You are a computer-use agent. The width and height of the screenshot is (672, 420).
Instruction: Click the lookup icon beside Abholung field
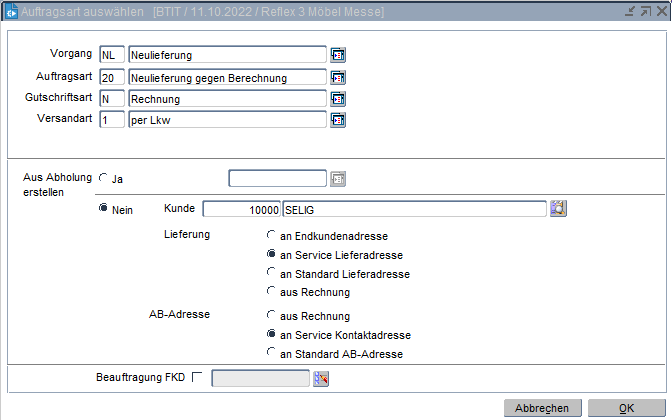[338, 179]
